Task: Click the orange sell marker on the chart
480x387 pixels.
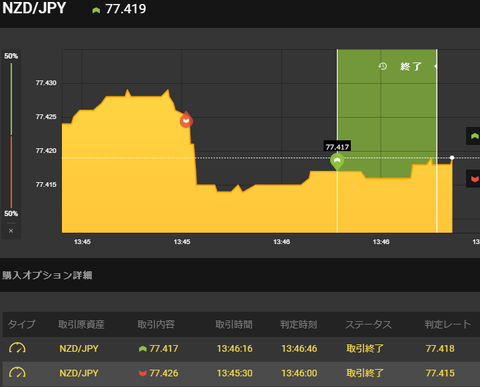Action: point(186,120)
